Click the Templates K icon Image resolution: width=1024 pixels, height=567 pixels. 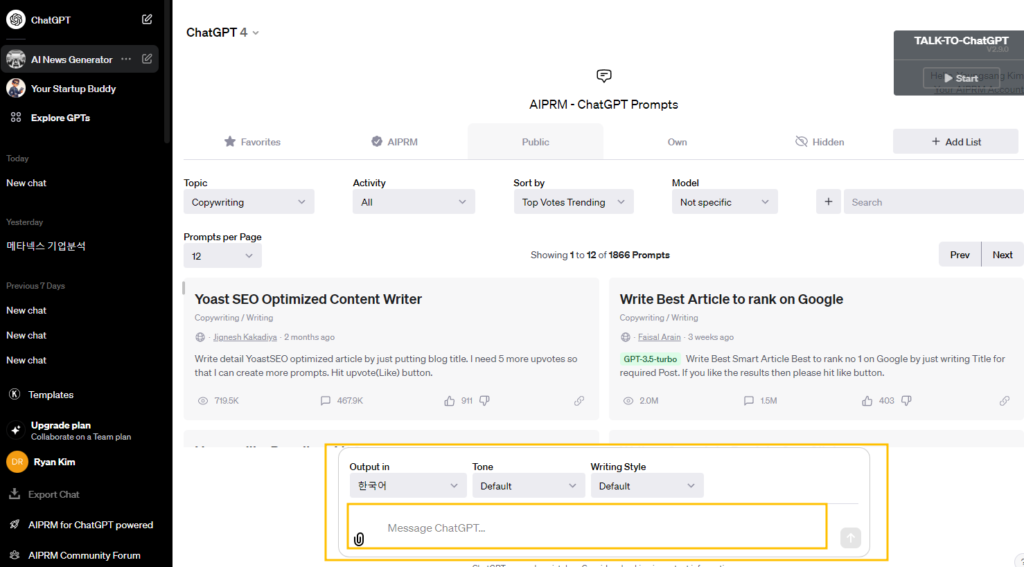(14, 394)
